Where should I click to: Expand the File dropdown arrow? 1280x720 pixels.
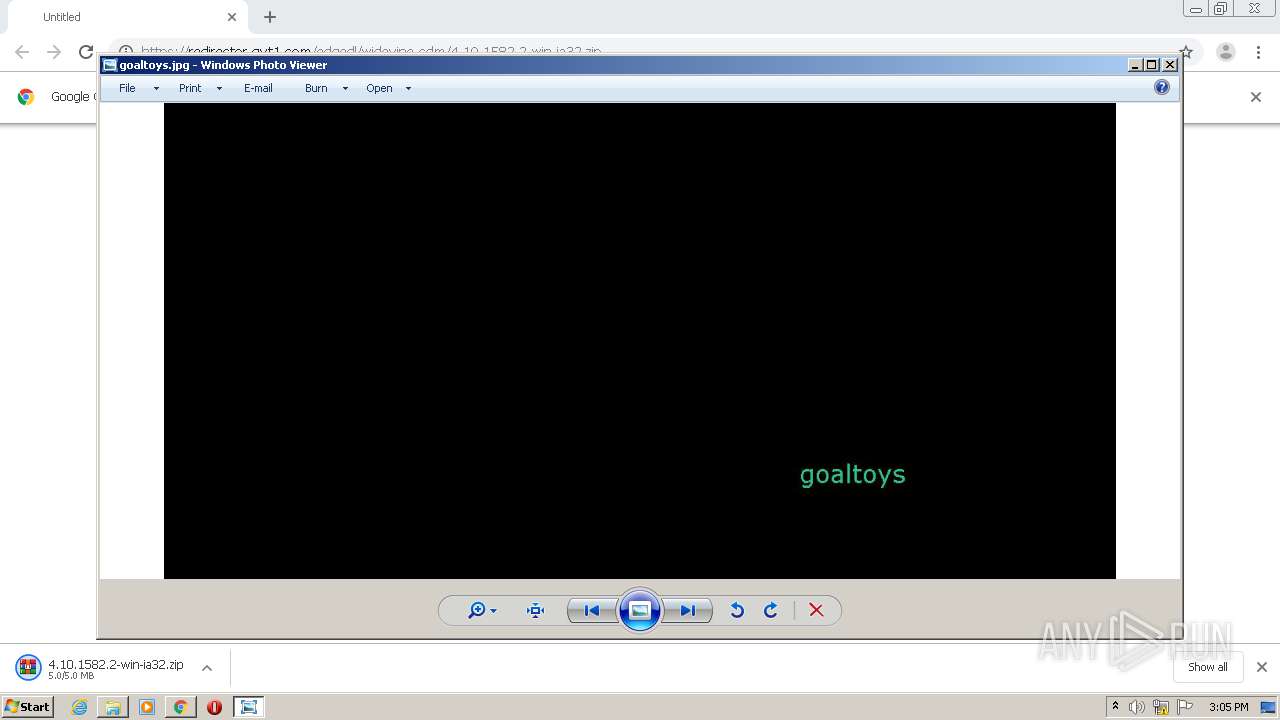[x=156, y=88]
